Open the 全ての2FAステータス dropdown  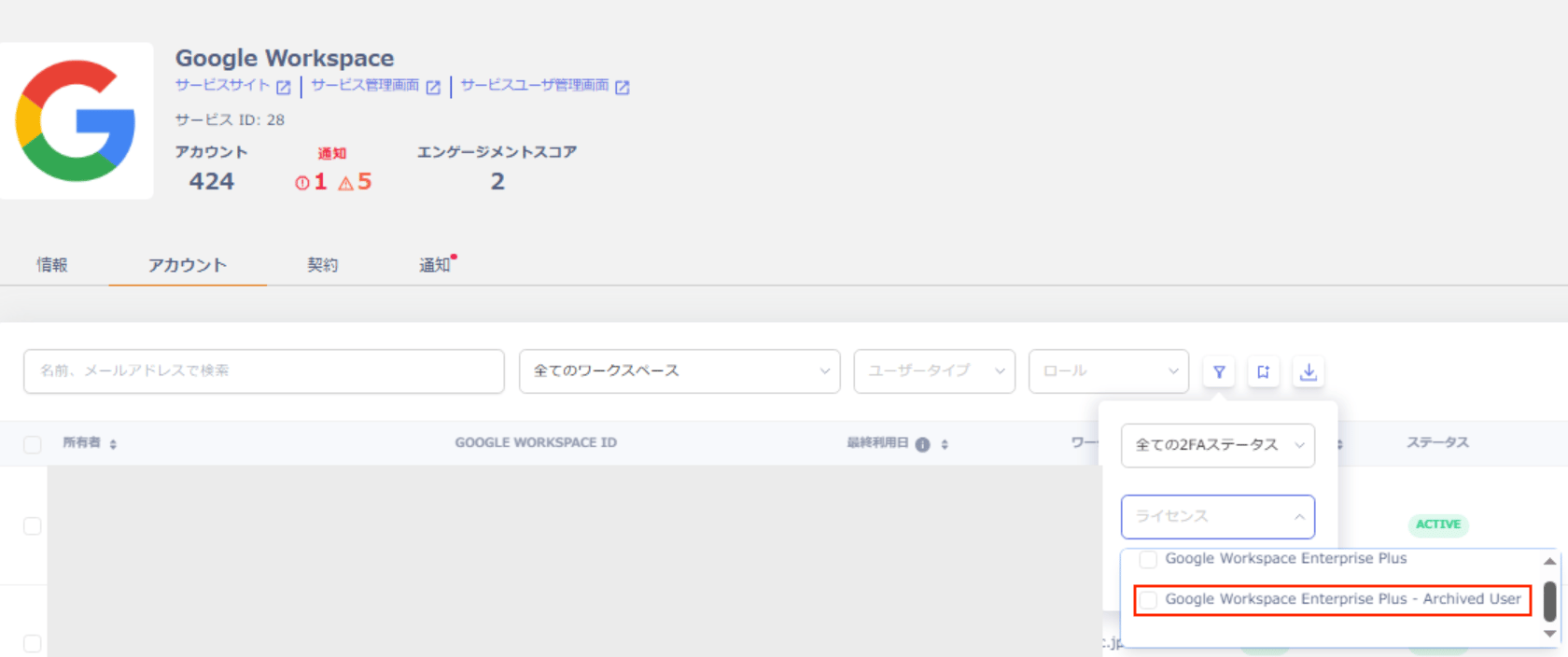[x=1218, y=445]
